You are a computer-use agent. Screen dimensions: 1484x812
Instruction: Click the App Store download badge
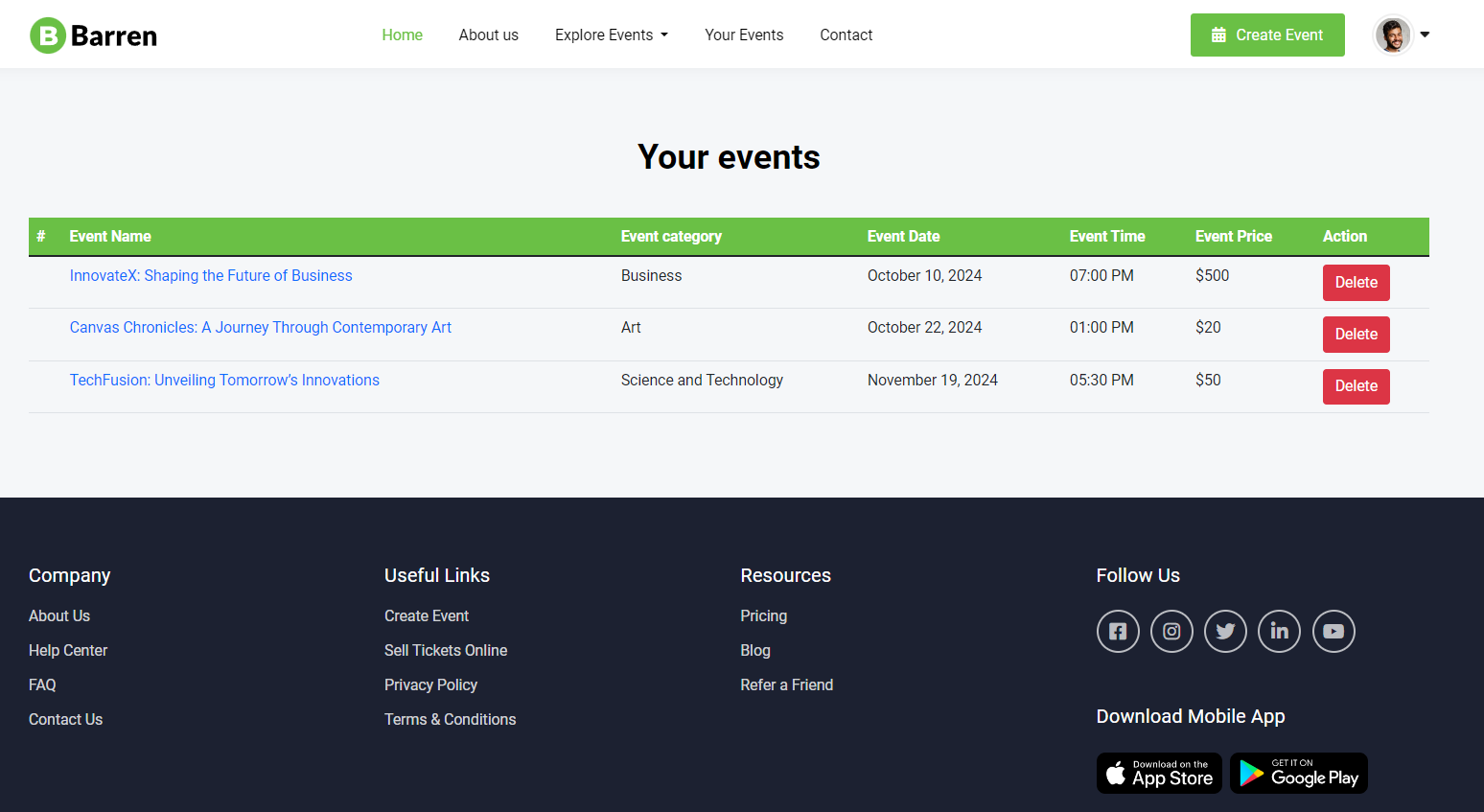click(1158, 773)
